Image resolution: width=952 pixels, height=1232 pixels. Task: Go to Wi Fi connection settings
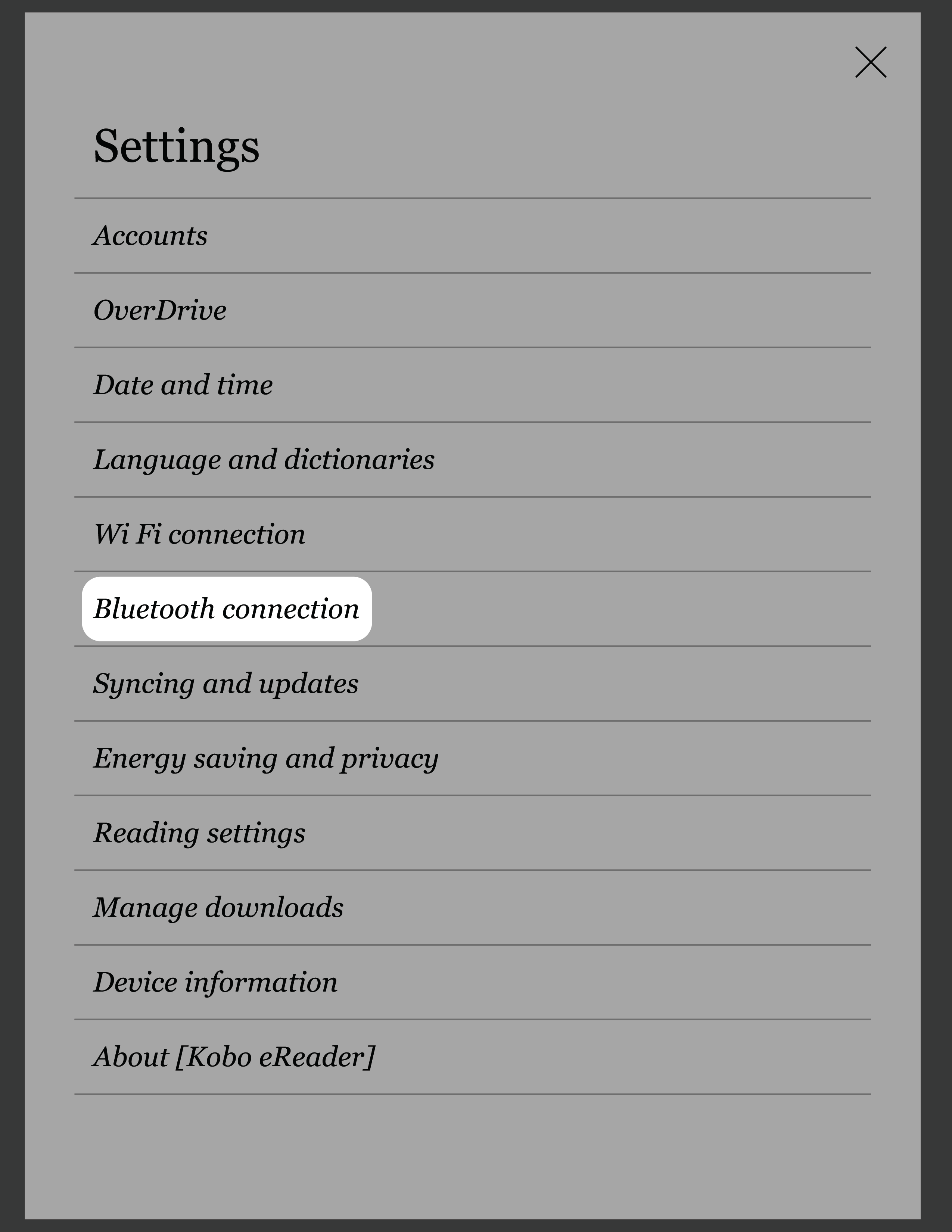[x=199, y=534]
